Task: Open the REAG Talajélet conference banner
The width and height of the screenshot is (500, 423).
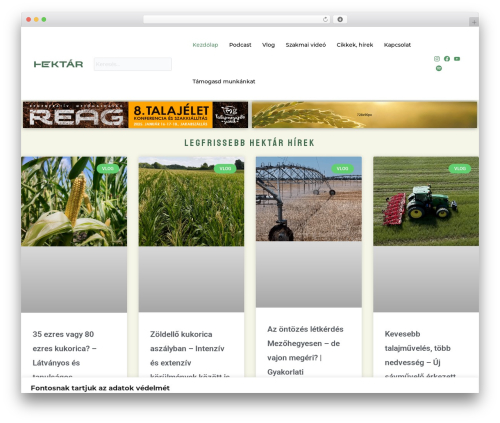Action: 135,115
